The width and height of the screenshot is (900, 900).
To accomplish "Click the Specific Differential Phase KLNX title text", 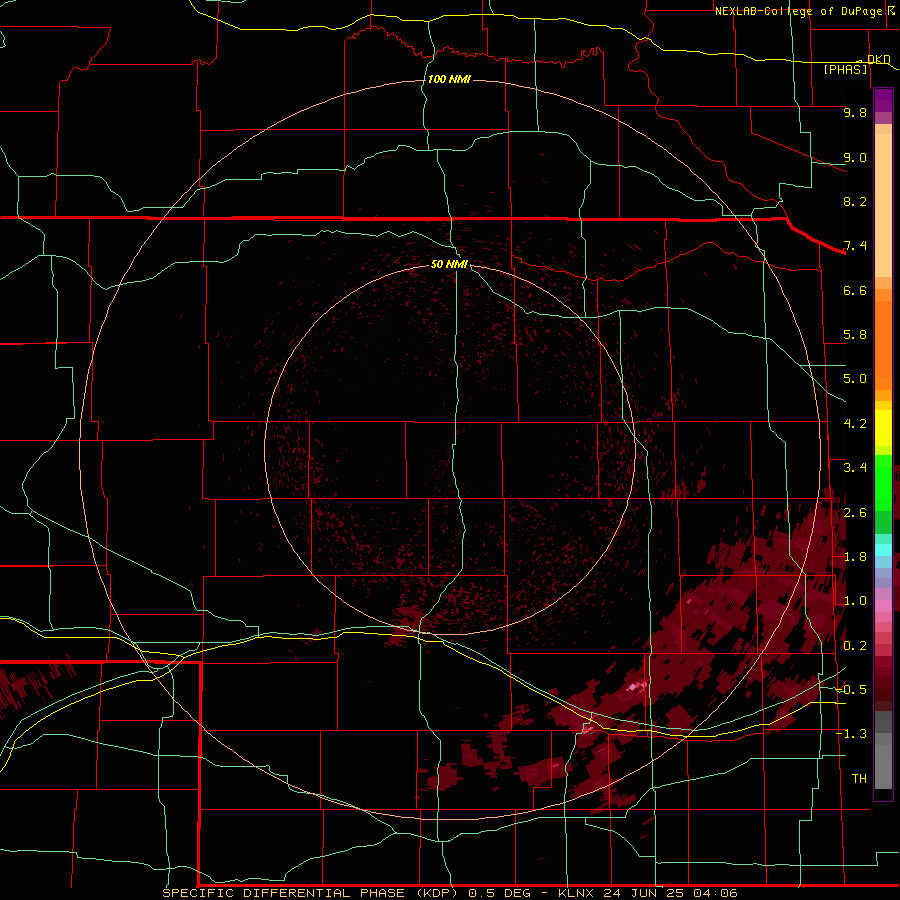I will pos(449,893).
